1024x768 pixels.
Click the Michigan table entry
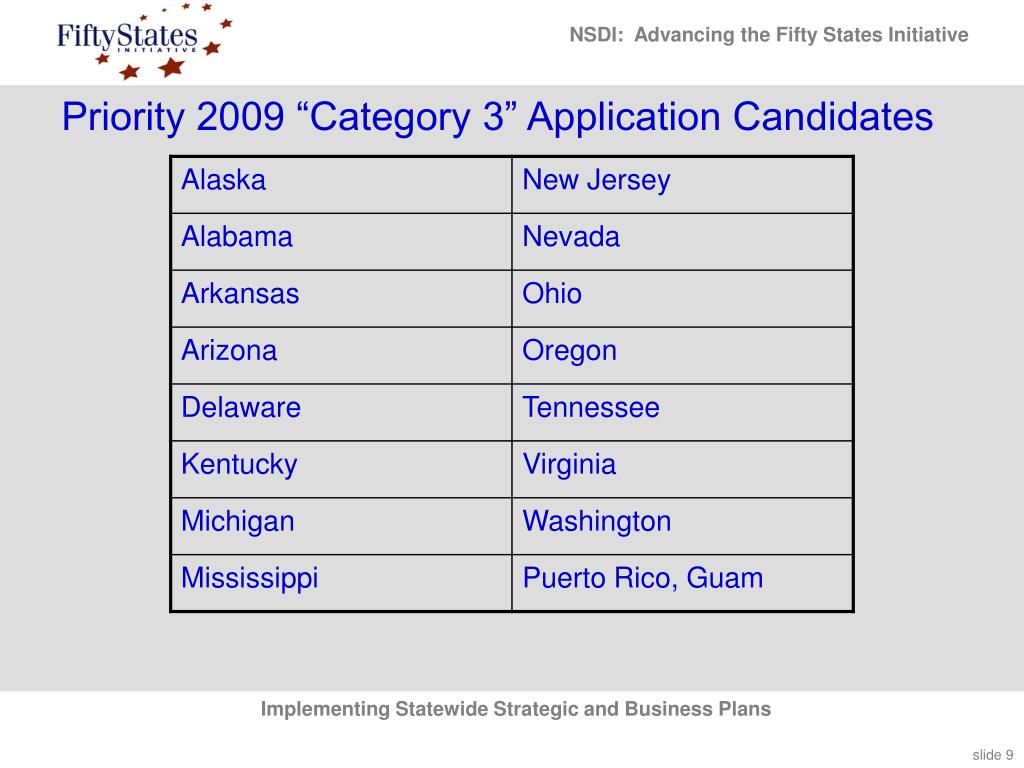[x=341, y=526]
